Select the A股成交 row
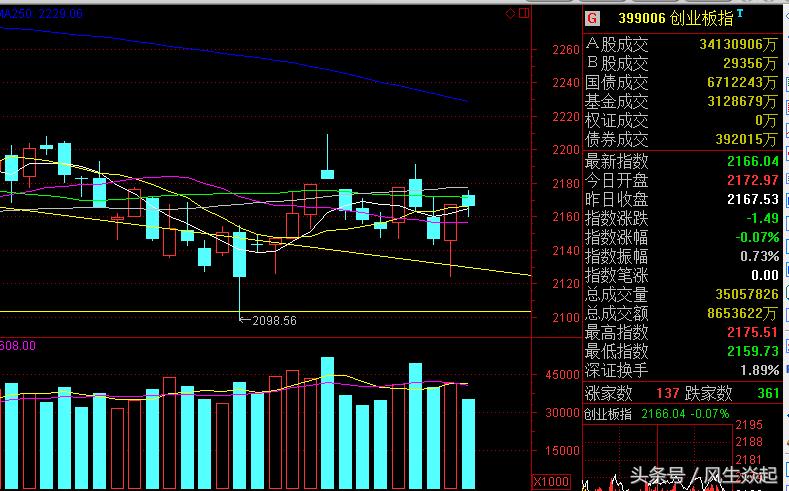 pyautogui.click(x=681, y=44)
